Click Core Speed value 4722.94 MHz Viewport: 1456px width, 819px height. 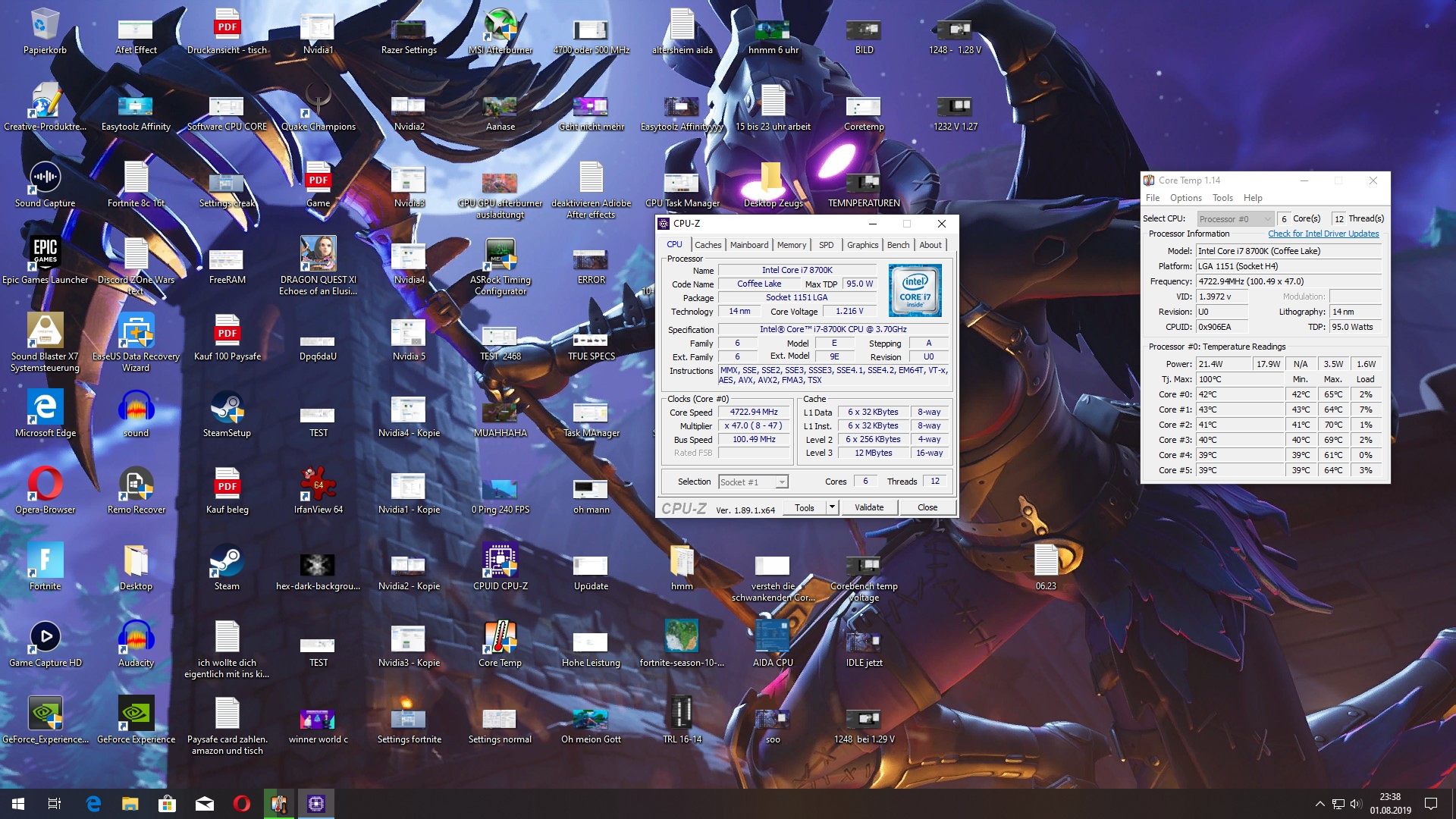coord(754,413)
